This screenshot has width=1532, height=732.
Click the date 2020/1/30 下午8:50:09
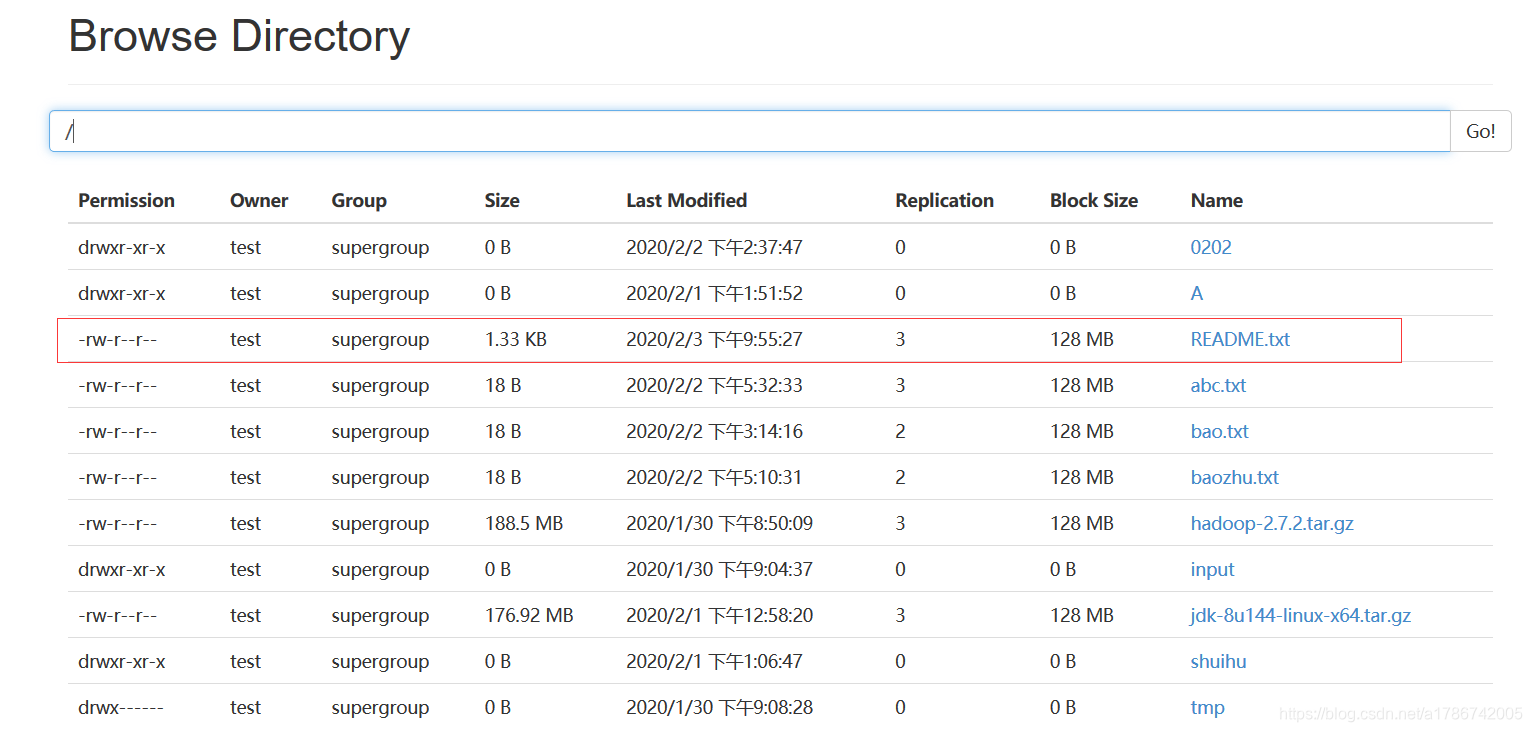pyautogui.click(x=719, y=523)
